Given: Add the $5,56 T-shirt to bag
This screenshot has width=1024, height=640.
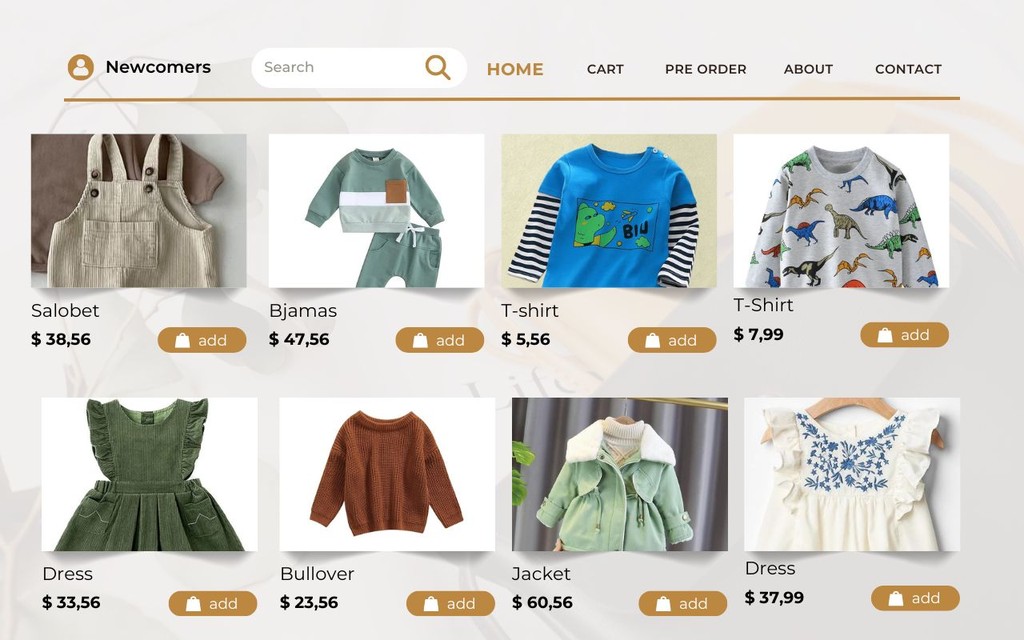Looking at the screenshot, I should 672,340.
